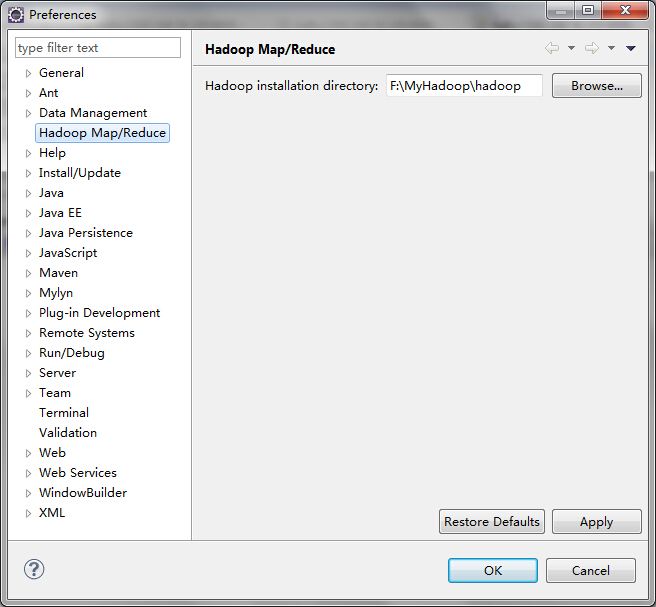Select General in the preferences tree
656x607 pixels.
tap(61, 73)
